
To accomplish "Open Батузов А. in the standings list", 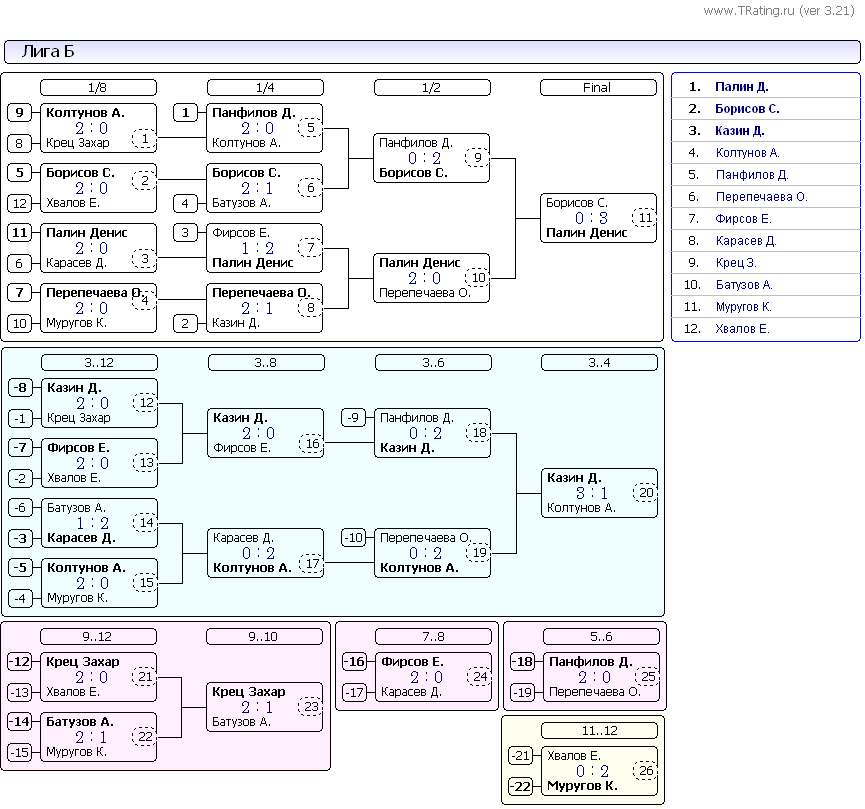I will (744, 285).
